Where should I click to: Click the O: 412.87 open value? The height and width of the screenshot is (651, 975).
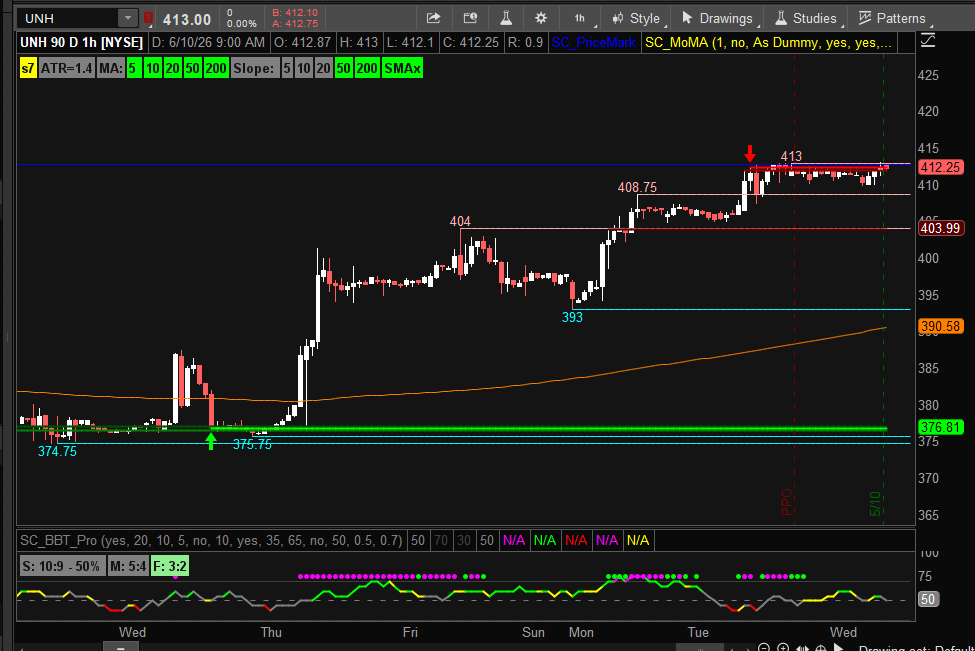303,43
